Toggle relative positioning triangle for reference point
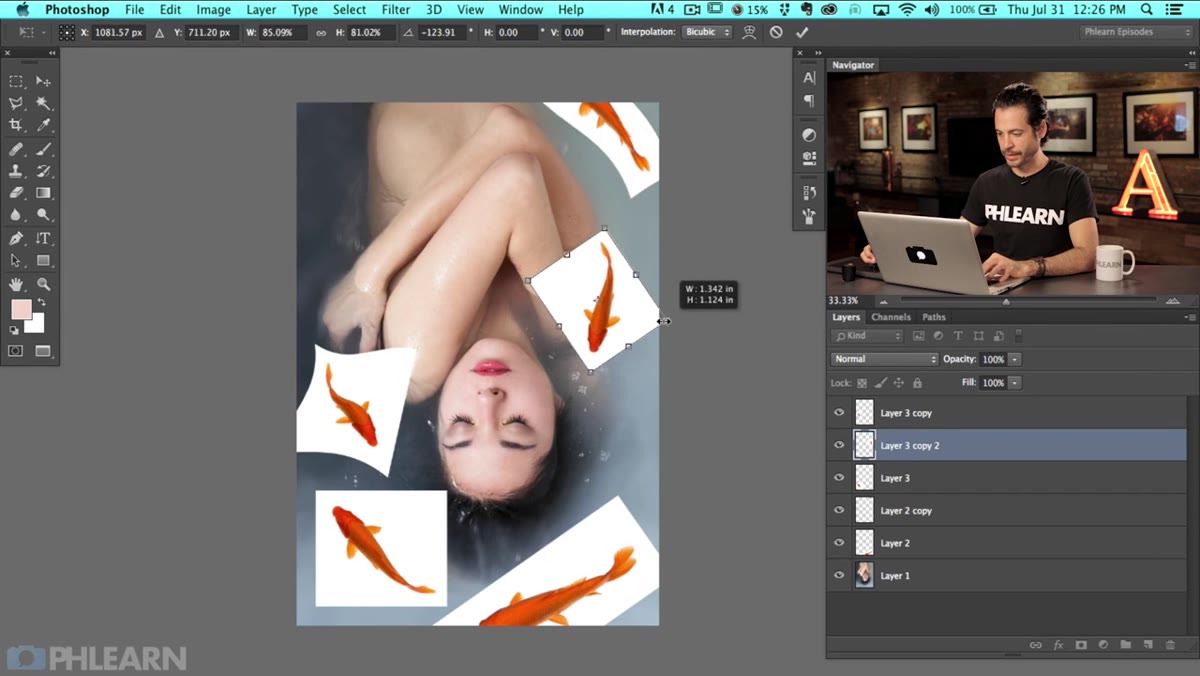1200x676 pixels. [x=160, y=32]
